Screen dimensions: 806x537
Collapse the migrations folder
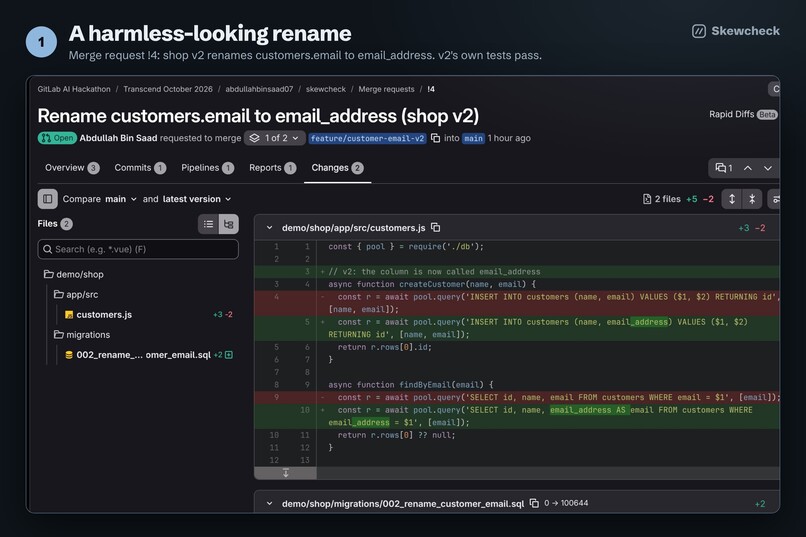click(82, 335)
